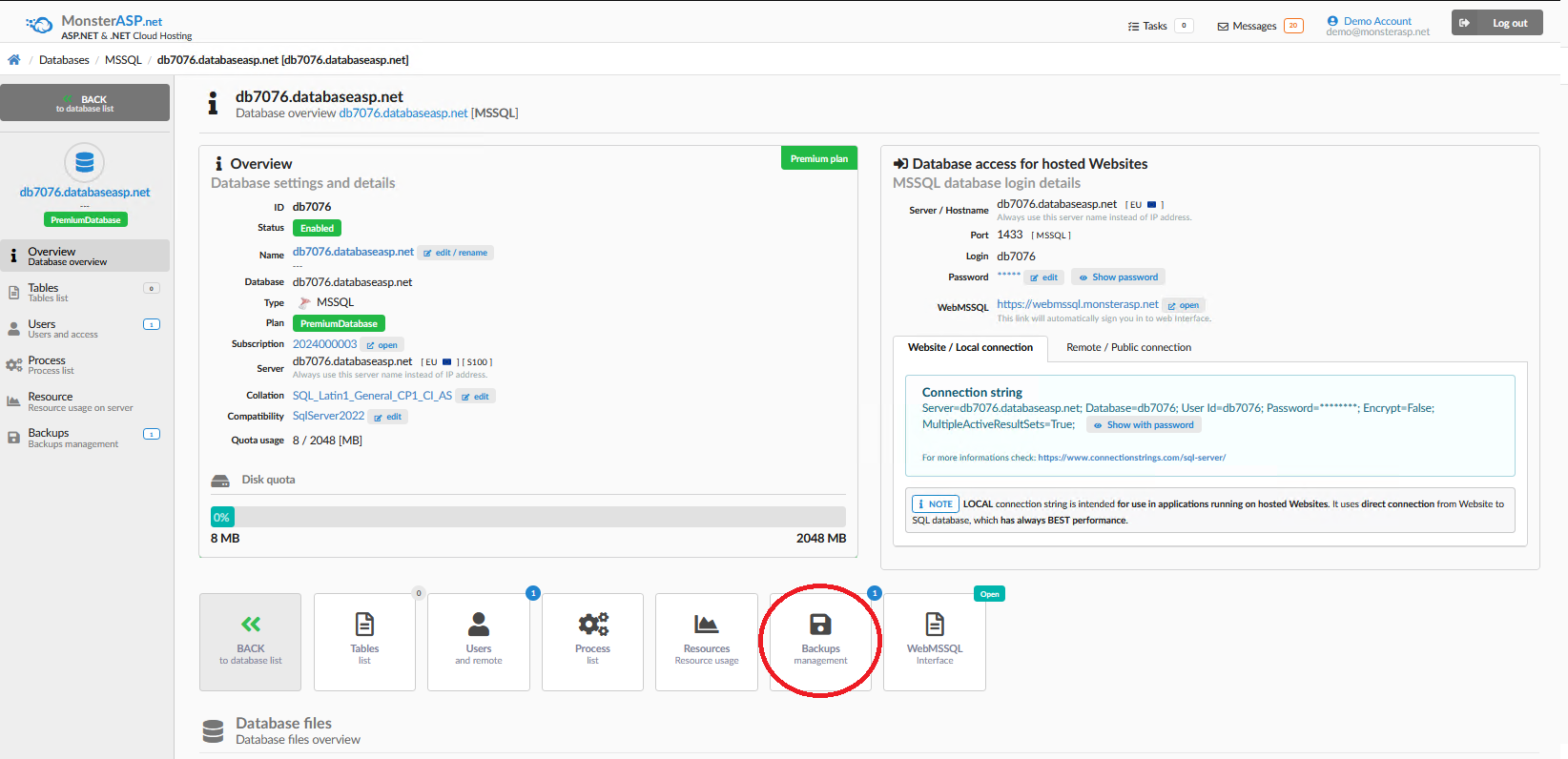Edit the database password
Viewport: 1568px width, 759px height.
1044,277
